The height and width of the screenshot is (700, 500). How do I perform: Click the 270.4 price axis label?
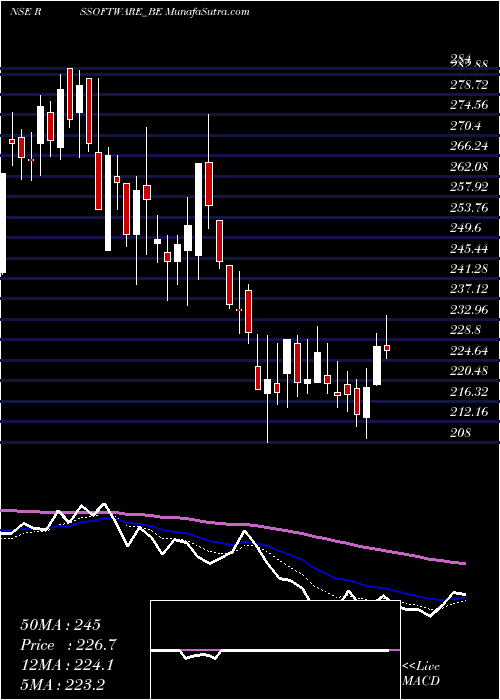pos(465,126)
